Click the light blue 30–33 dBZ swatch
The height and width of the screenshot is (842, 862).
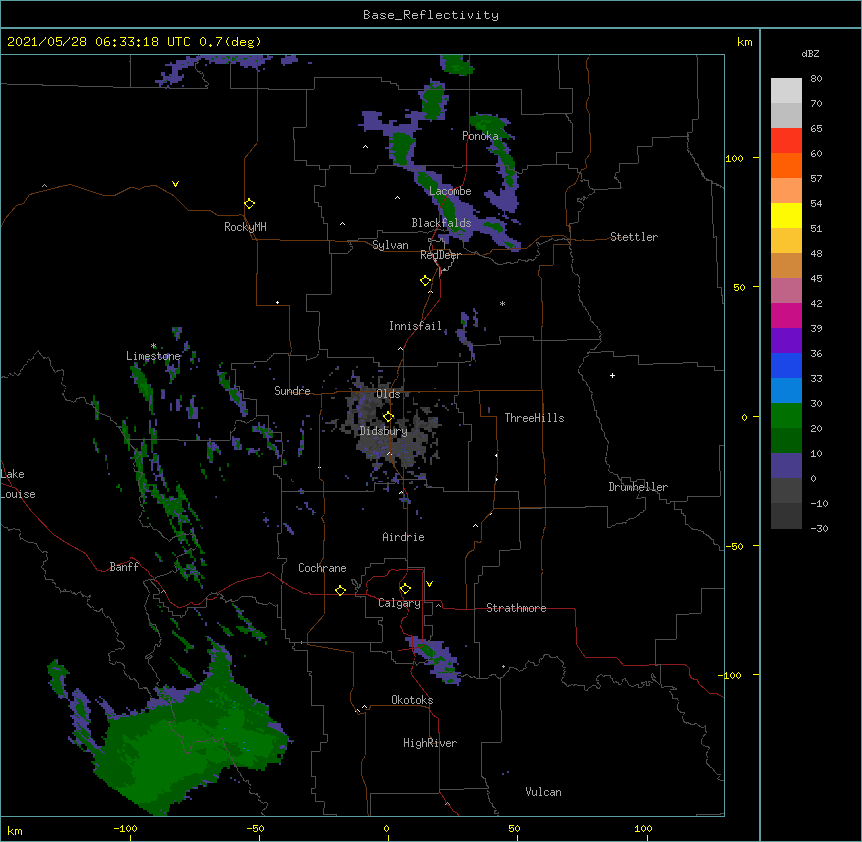tap(786, 390)
